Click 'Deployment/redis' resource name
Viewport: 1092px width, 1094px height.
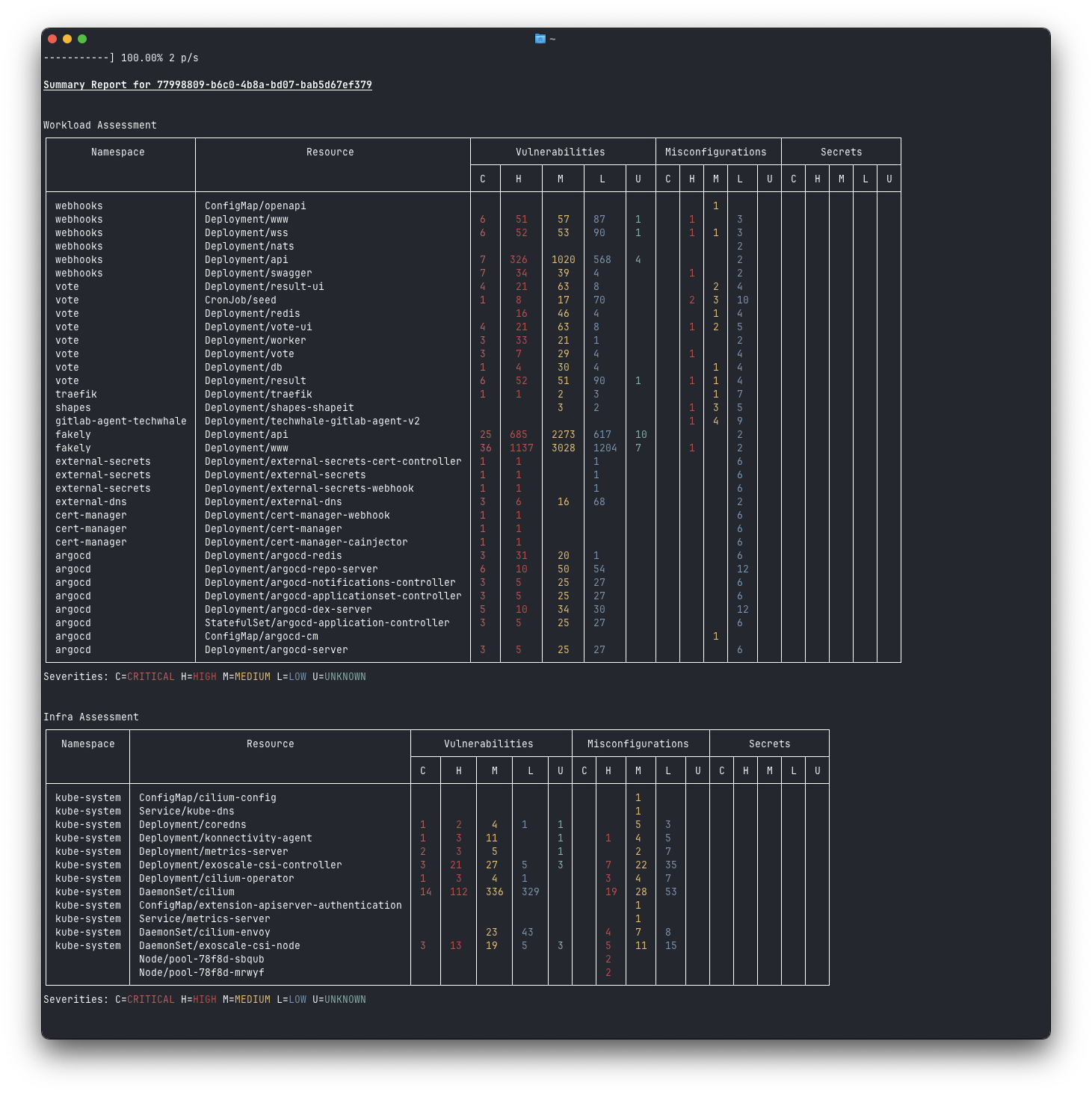253,314
